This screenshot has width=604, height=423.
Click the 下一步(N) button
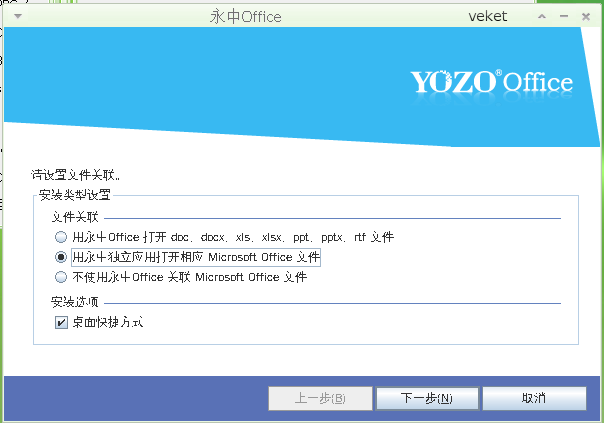point(427,398)
